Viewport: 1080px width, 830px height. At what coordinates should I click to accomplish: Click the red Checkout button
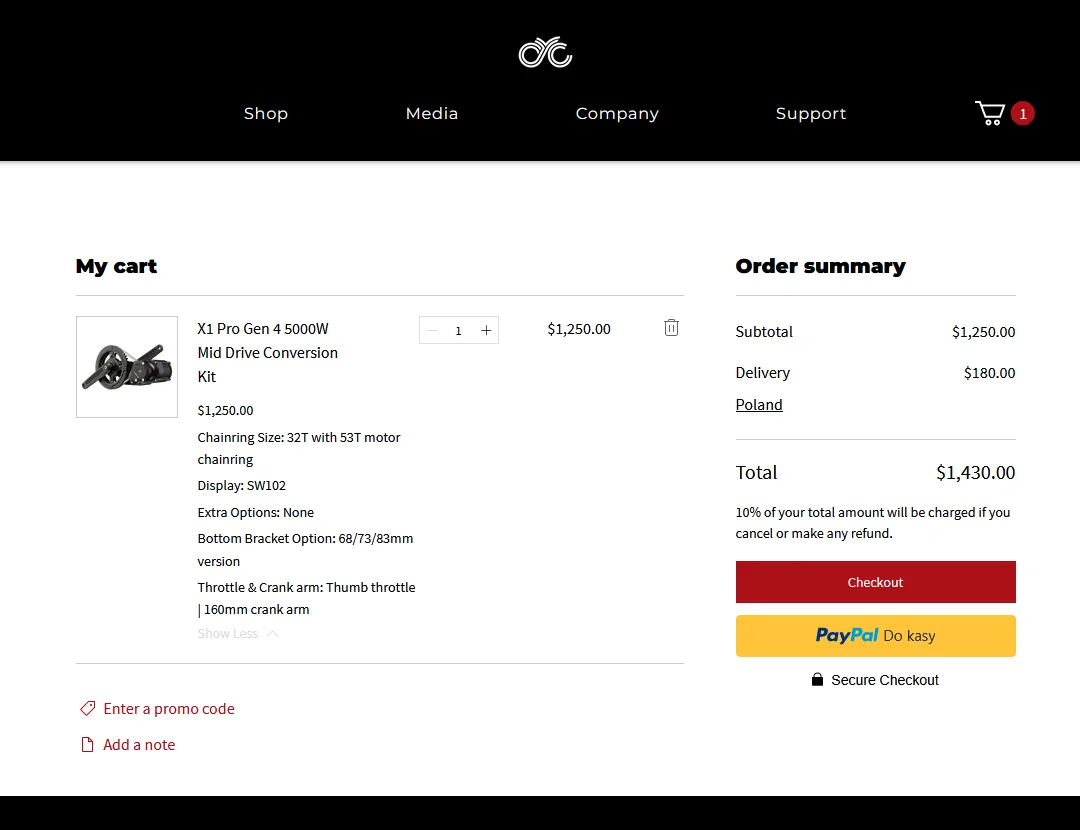pyautogui.click(x=875, y=582)
